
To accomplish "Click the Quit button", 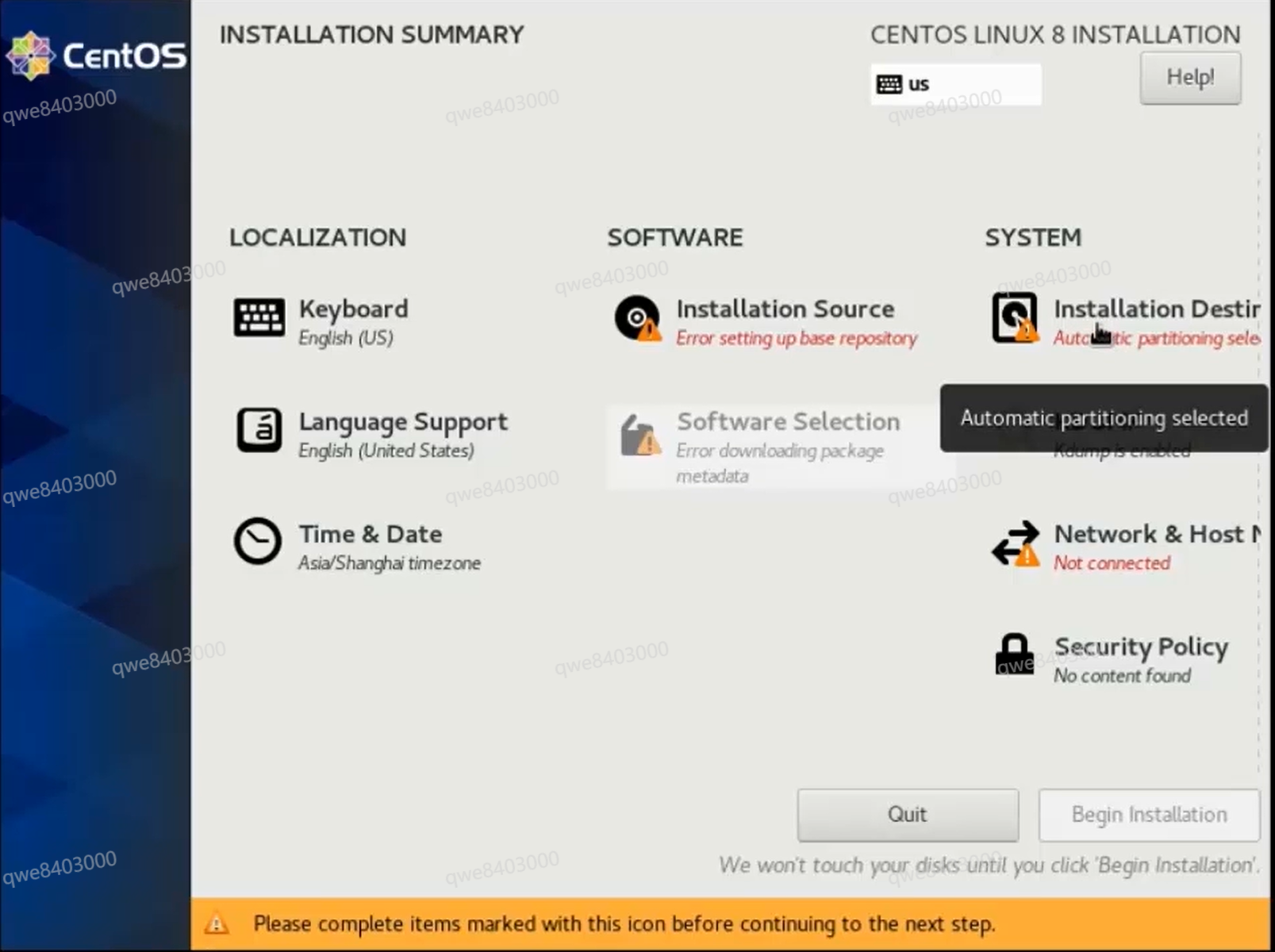I will point(908,815).
